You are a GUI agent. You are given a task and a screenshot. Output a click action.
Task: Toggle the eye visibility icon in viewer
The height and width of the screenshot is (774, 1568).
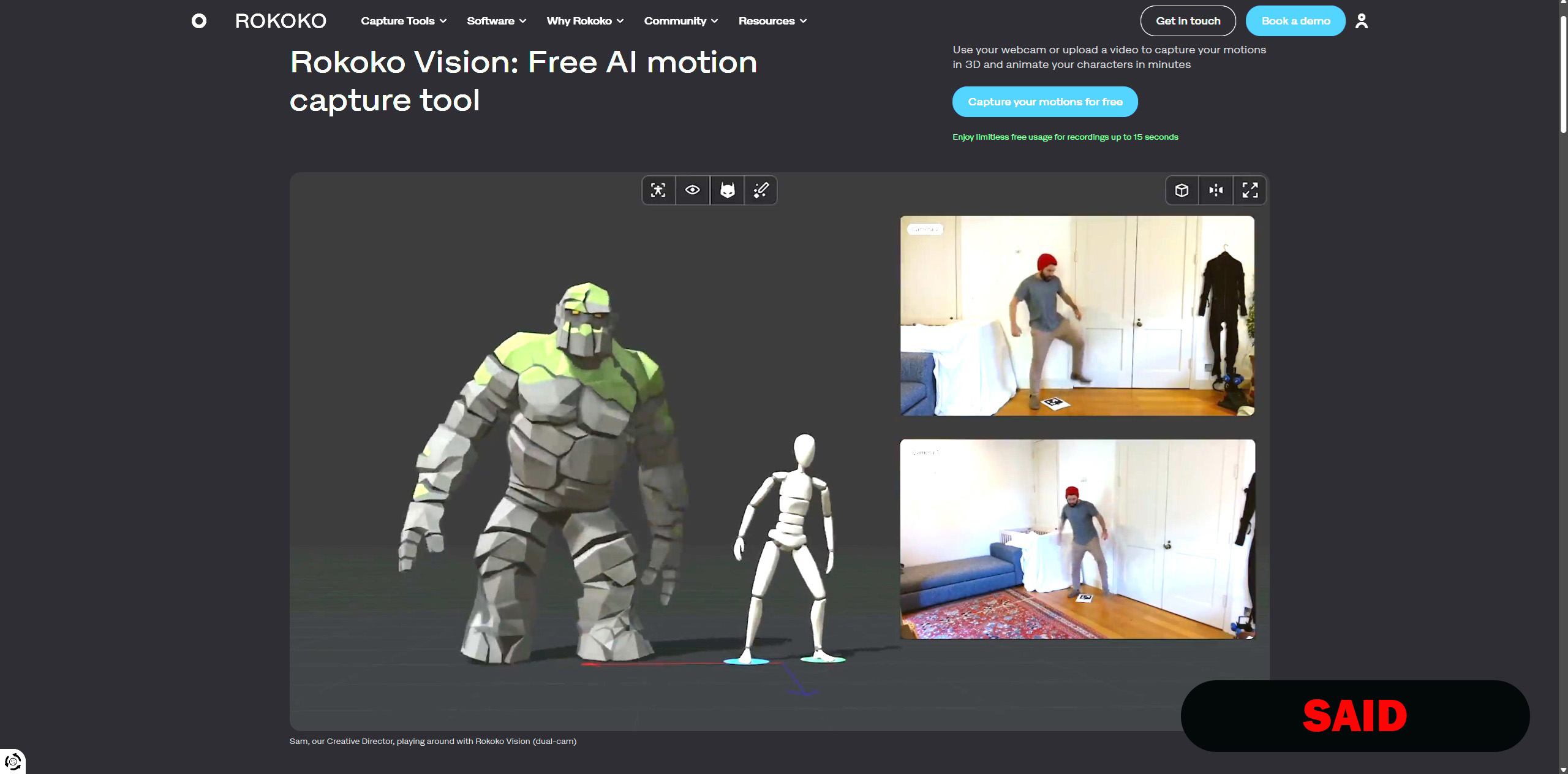pos(693,190)
